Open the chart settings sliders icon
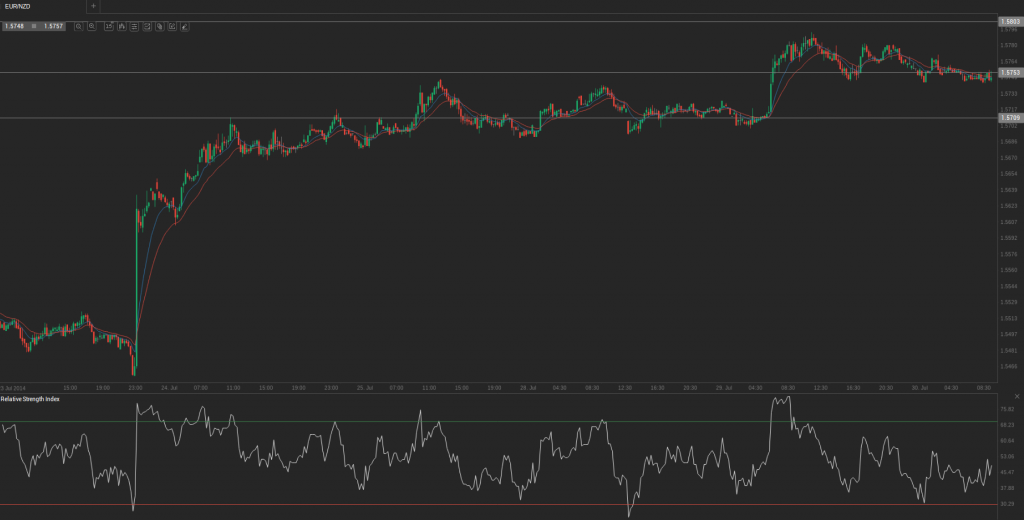 [x=134, y=26]
